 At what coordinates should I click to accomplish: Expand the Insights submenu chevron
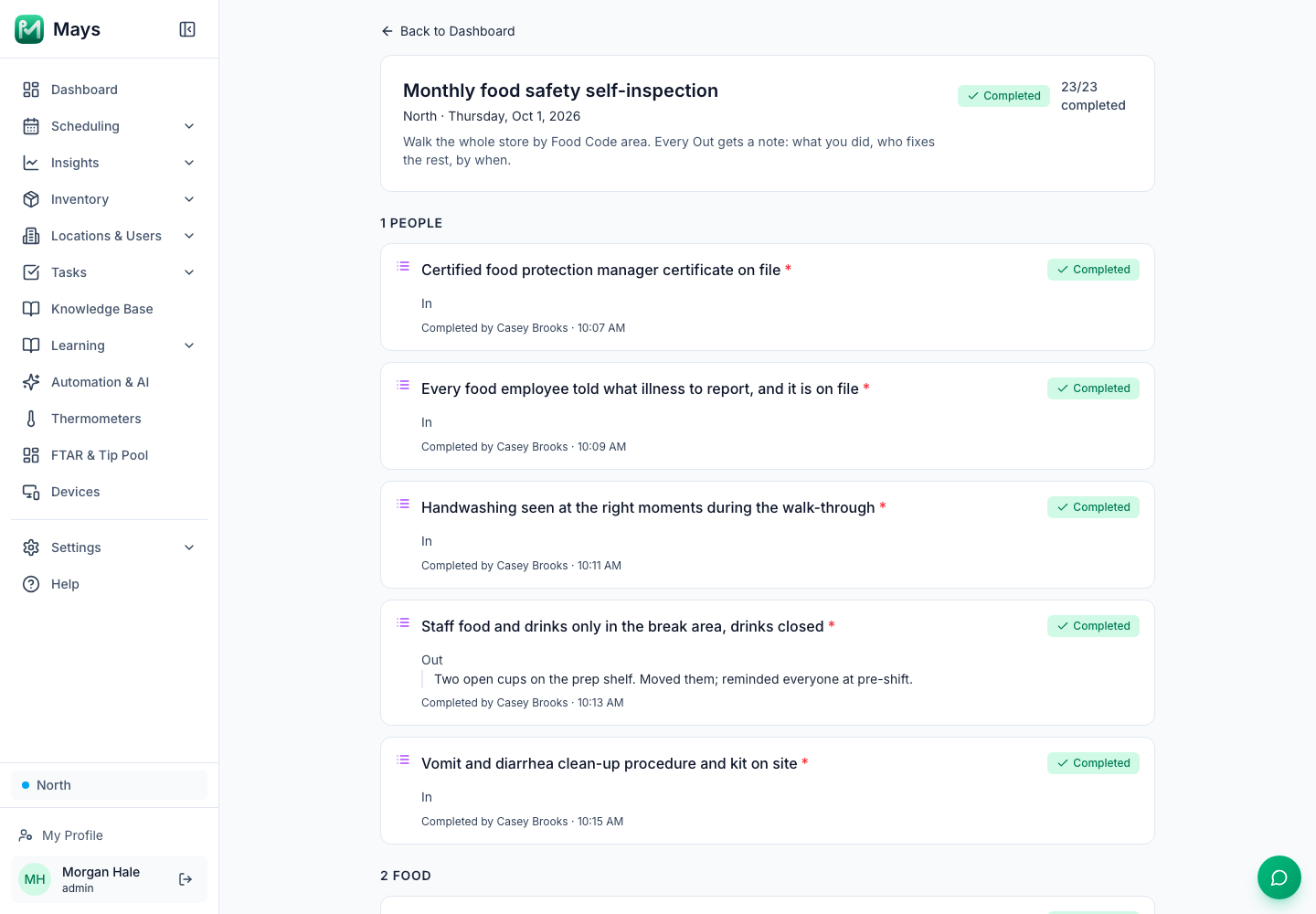tap(189, 163)
